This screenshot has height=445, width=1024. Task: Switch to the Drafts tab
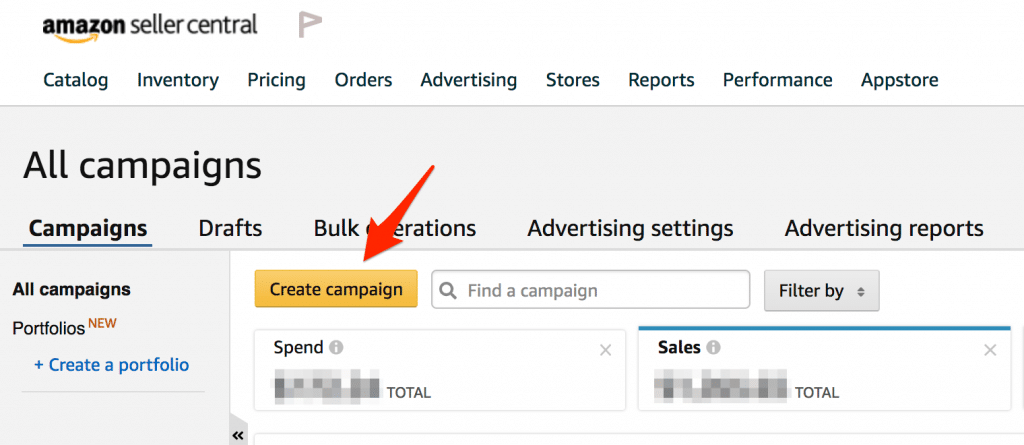pos(230,228)
